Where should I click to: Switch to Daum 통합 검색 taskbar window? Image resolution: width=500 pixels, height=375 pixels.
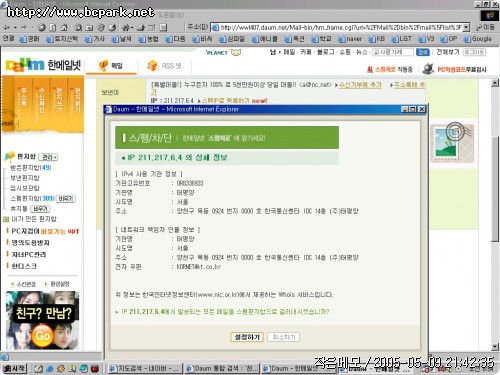[223, 368]
